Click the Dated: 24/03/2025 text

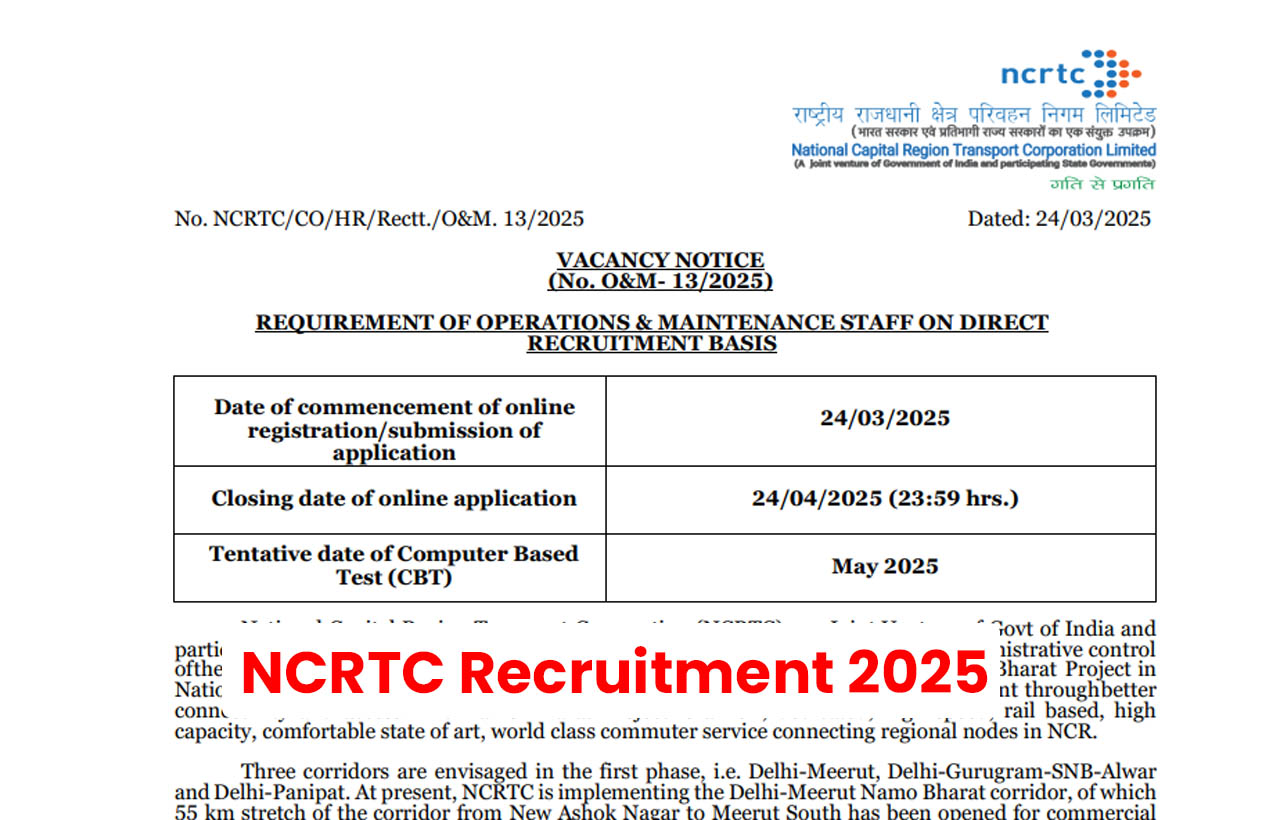pyautogui.click(x=1058, y=219)
